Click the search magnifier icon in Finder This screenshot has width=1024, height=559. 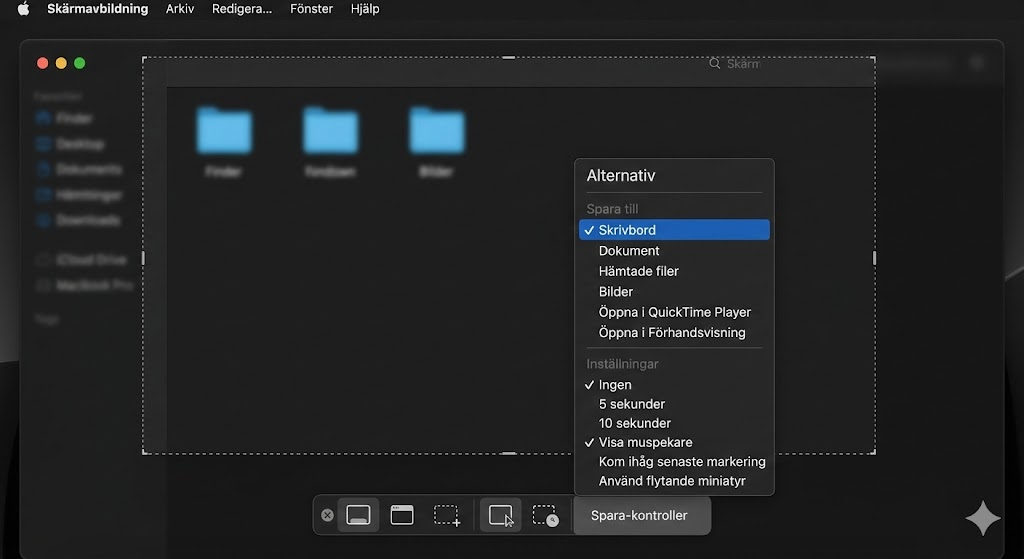coord(714,63)
